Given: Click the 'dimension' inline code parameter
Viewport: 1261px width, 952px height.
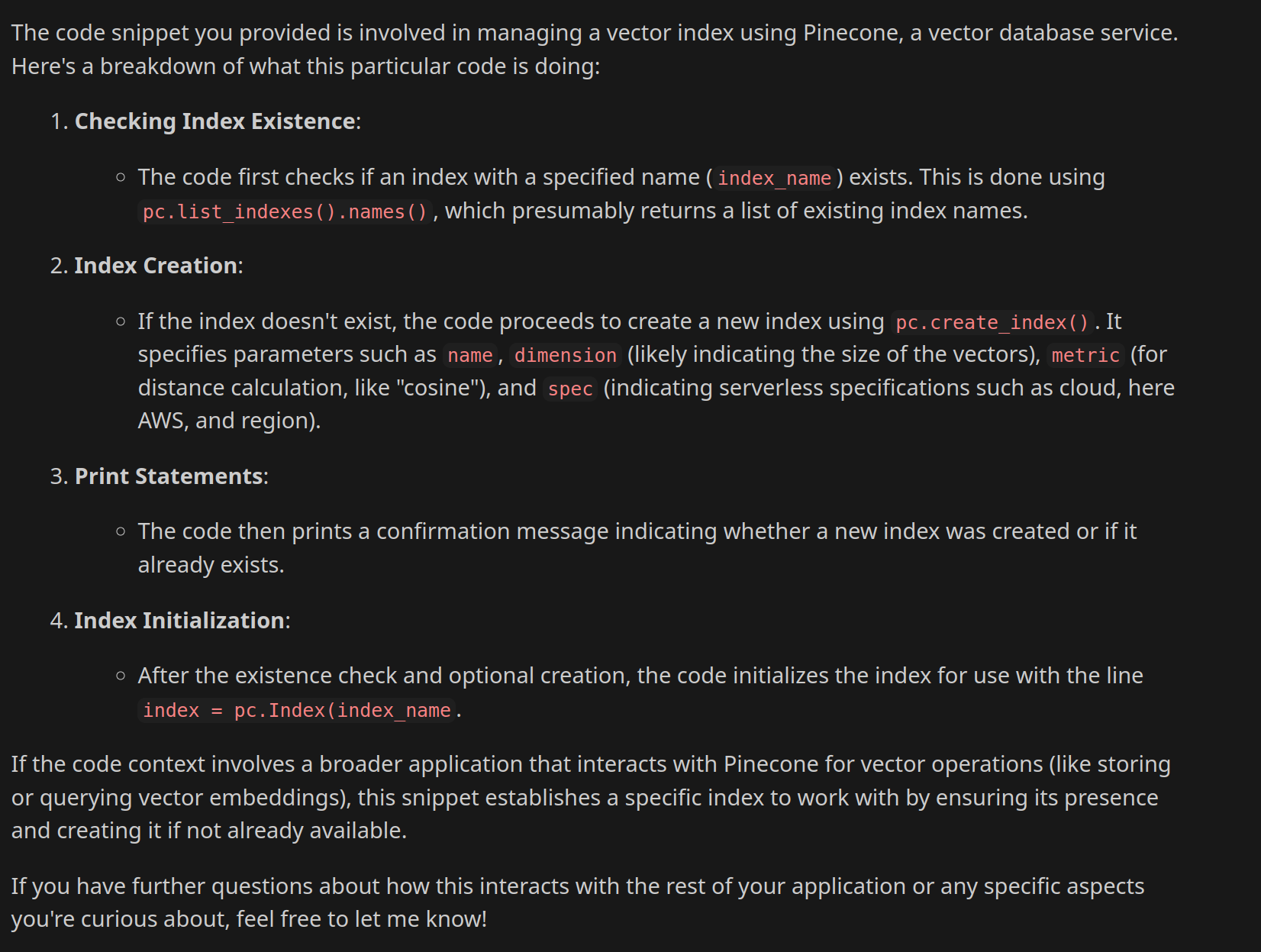Looking at the screenshot, I should [x=565, y=355].
